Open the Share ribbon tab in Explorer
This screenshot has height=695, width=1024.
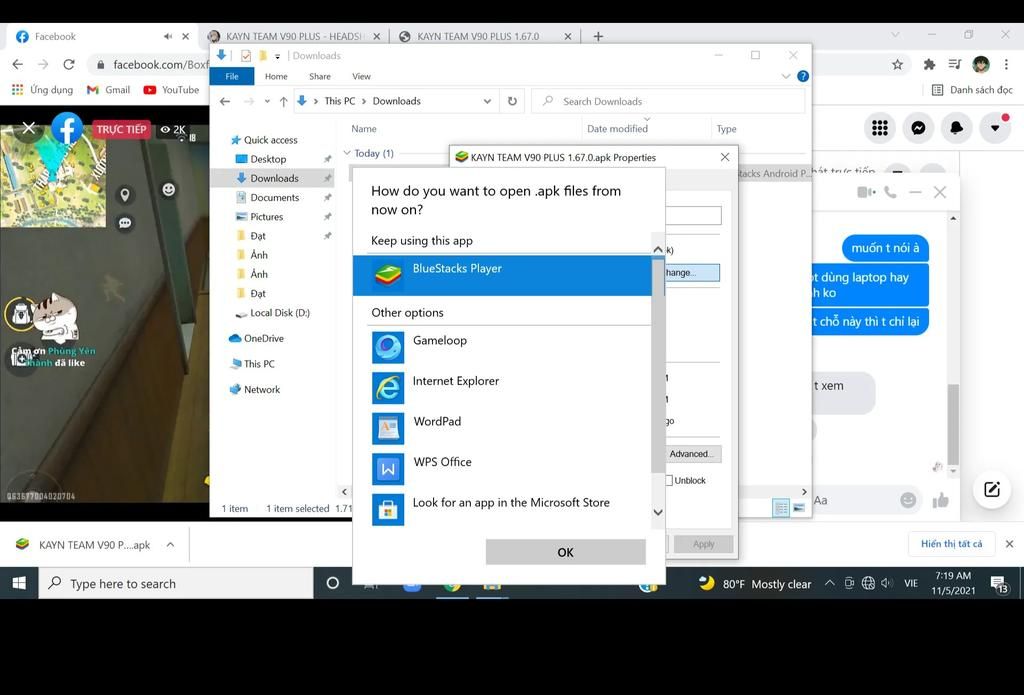pos(320,76)
